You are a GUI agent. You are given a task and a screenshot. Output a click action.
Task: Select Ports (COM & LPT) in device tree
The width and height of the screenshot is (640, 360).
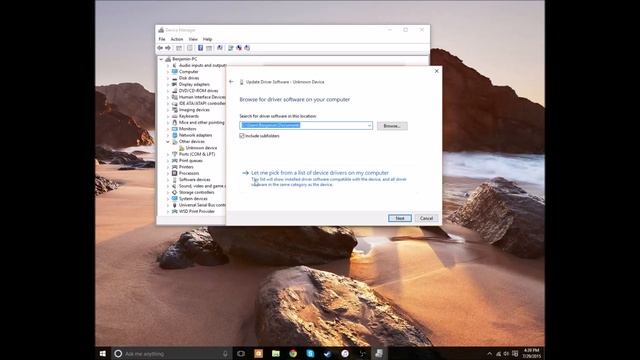pyautogui.click(x=197, y=154)
